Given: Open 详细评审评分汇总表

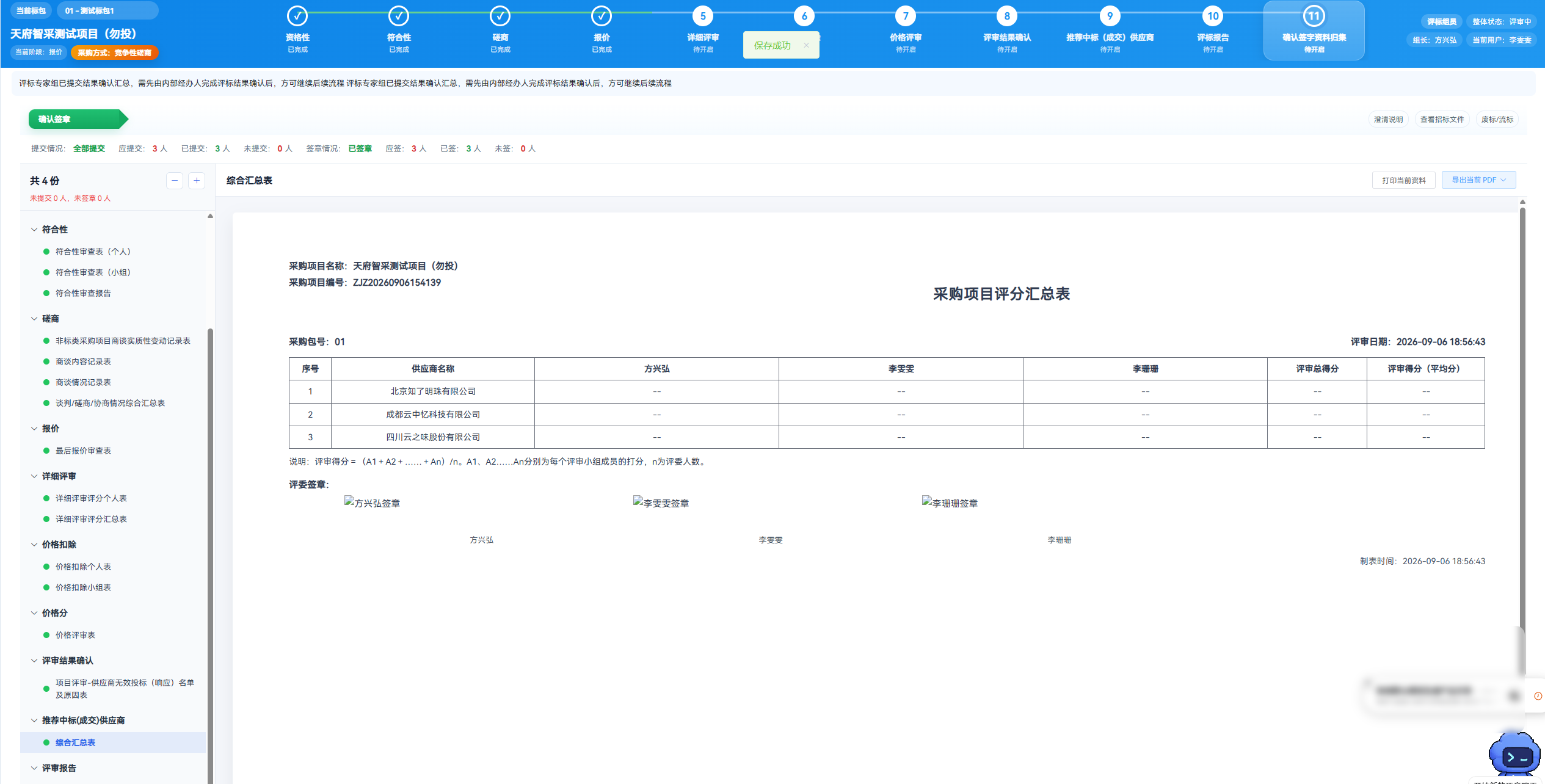Looking at the screenshot, I should (91, 519).
